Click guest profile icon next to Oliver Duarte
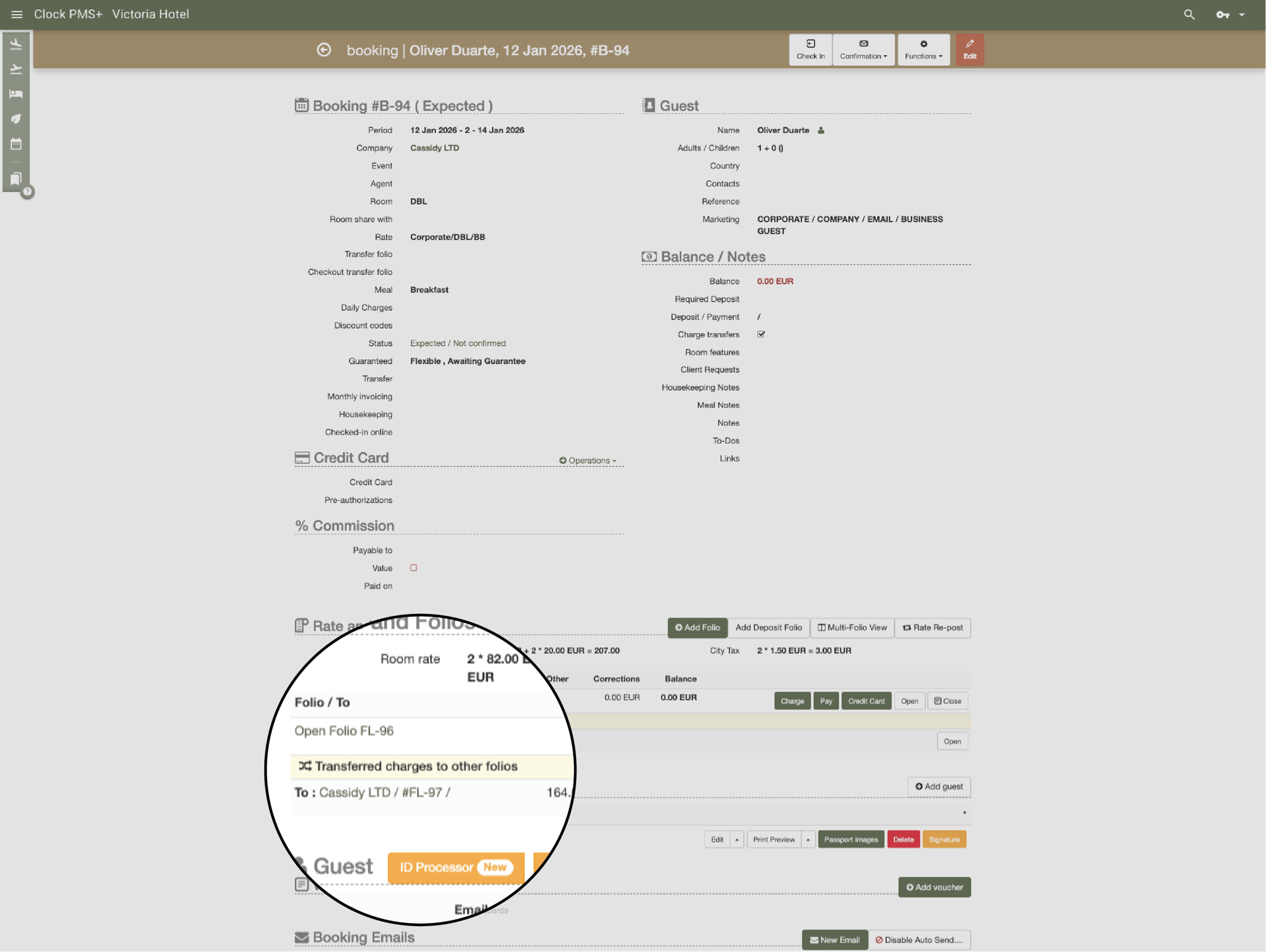1266x952 pixels. pyautogui.click(x=821, y=130)
